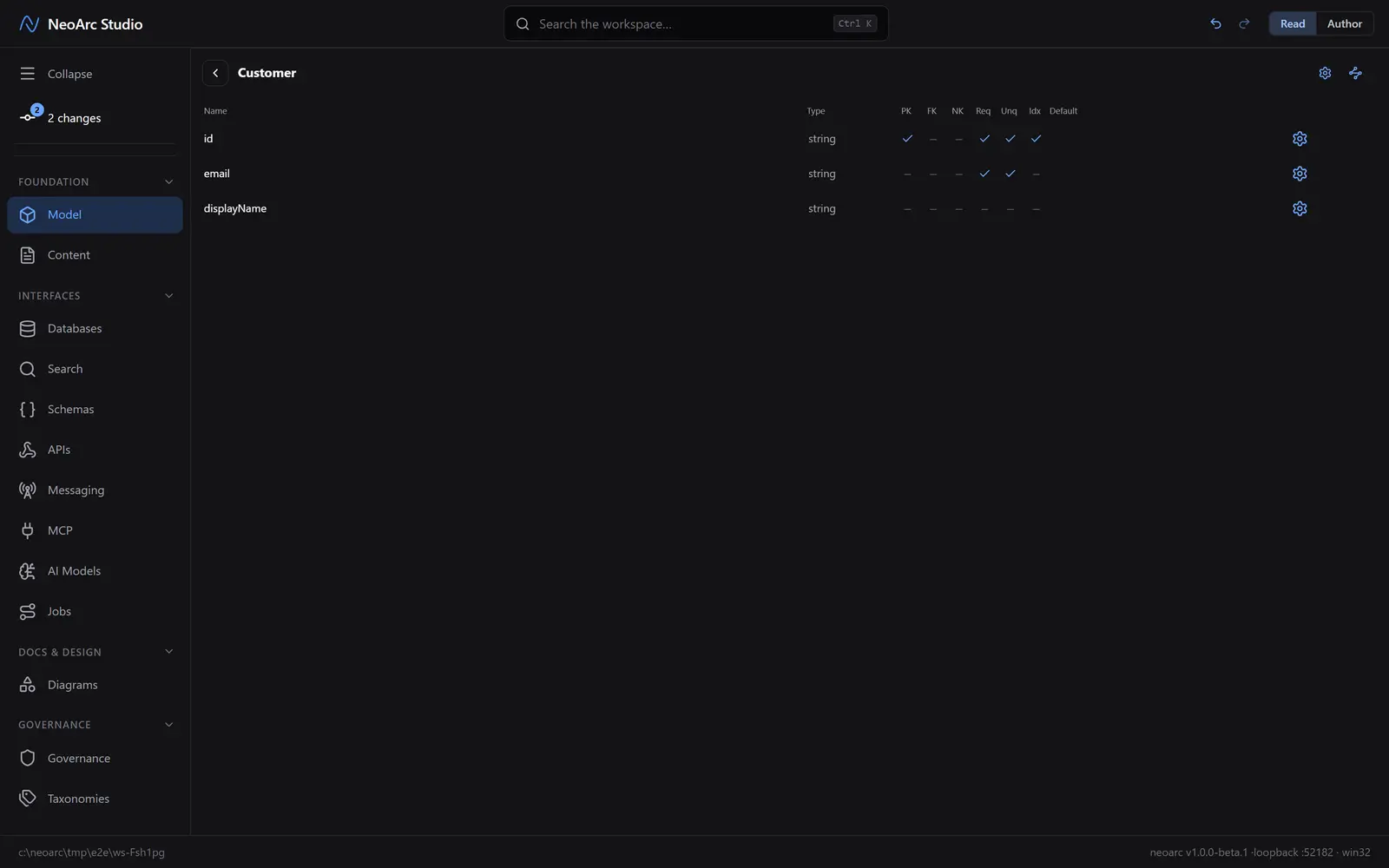Toggle PK checkmark on id row
Viewport: 1389px width, 868px height.
pos(907,139)
